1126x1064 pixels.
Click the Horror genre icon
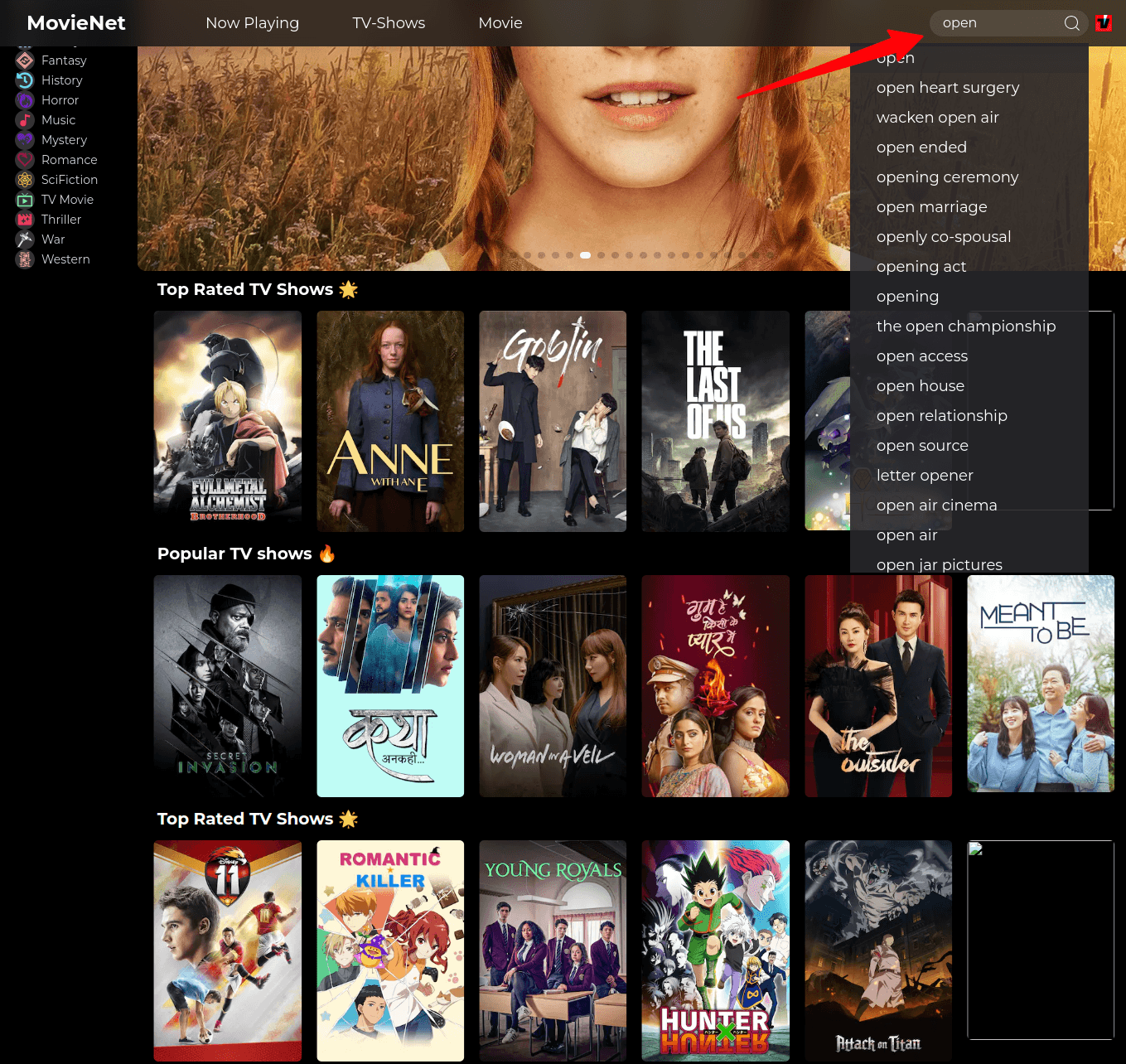(25, 100)
